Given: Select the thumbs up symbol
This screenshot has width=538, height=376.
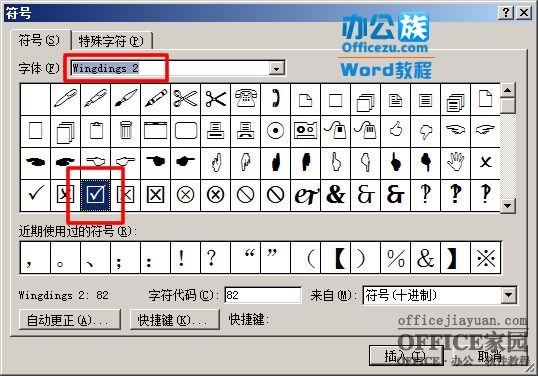Looking at the screenshot, I should 396,131.
